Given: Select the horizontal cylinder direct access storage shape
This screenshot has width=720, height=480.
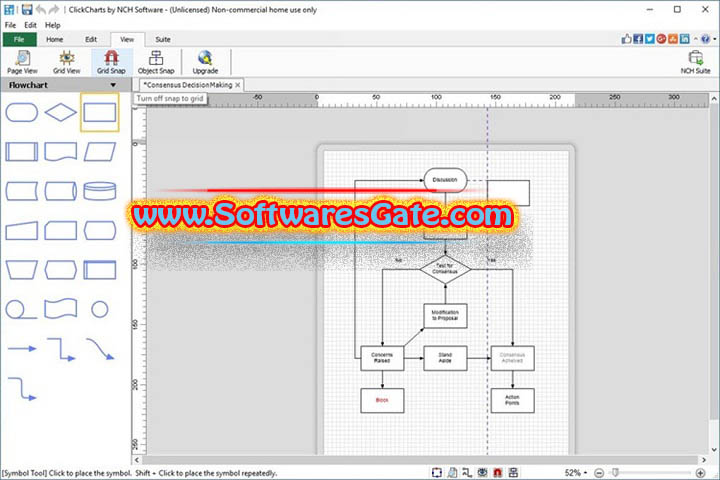Looking at the screenshot, I should point(61,191).
